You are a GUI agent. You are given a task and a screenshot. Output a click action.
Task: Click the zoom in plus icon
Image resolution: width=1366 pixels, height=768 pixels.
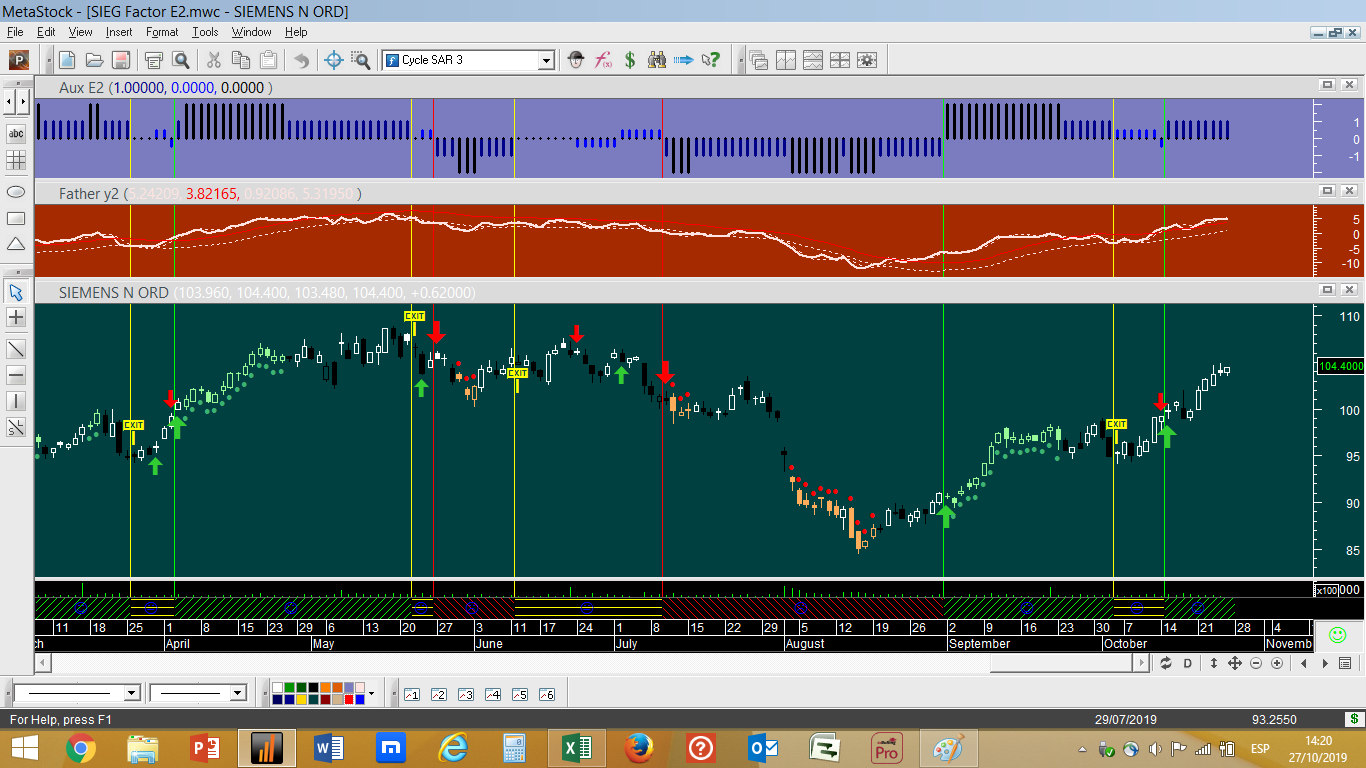tap(1277, 663)
